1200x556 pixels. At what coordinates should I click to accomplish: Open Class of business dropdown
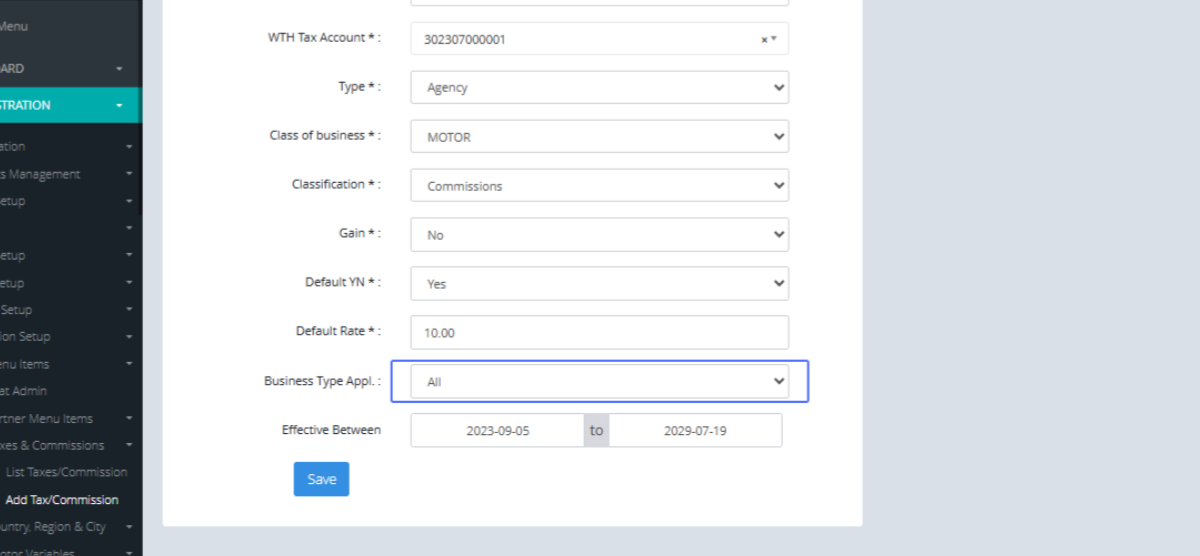pos(599,137)
